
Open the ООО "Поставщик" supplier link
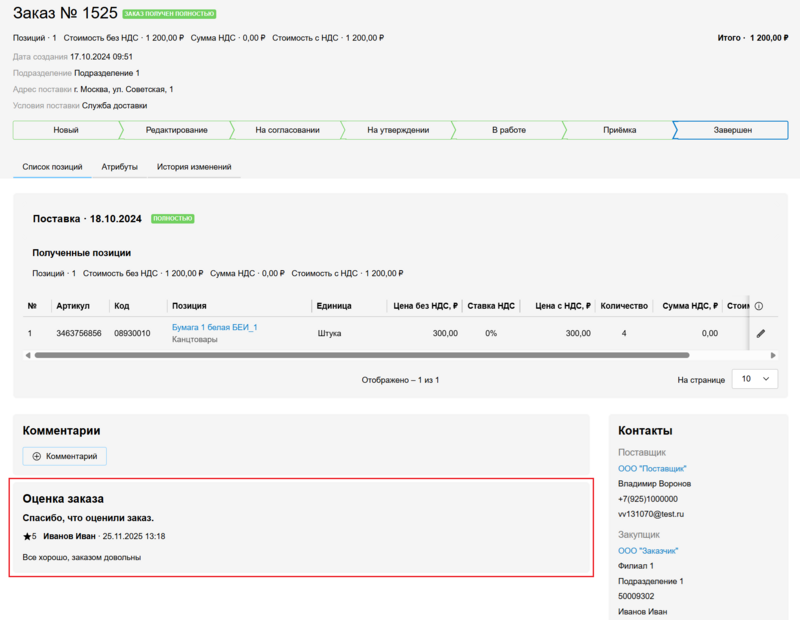tap(652, 468)
